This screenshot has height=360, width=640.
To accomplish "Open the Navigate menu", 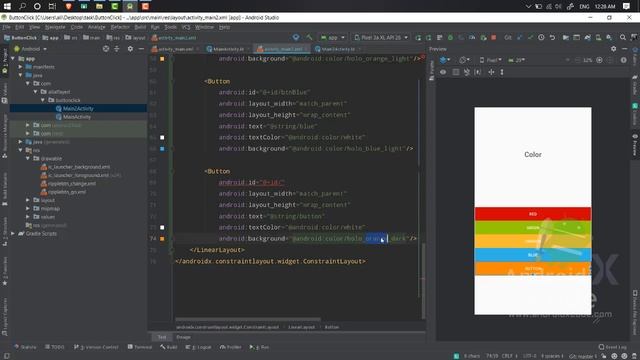I will 55,27.
